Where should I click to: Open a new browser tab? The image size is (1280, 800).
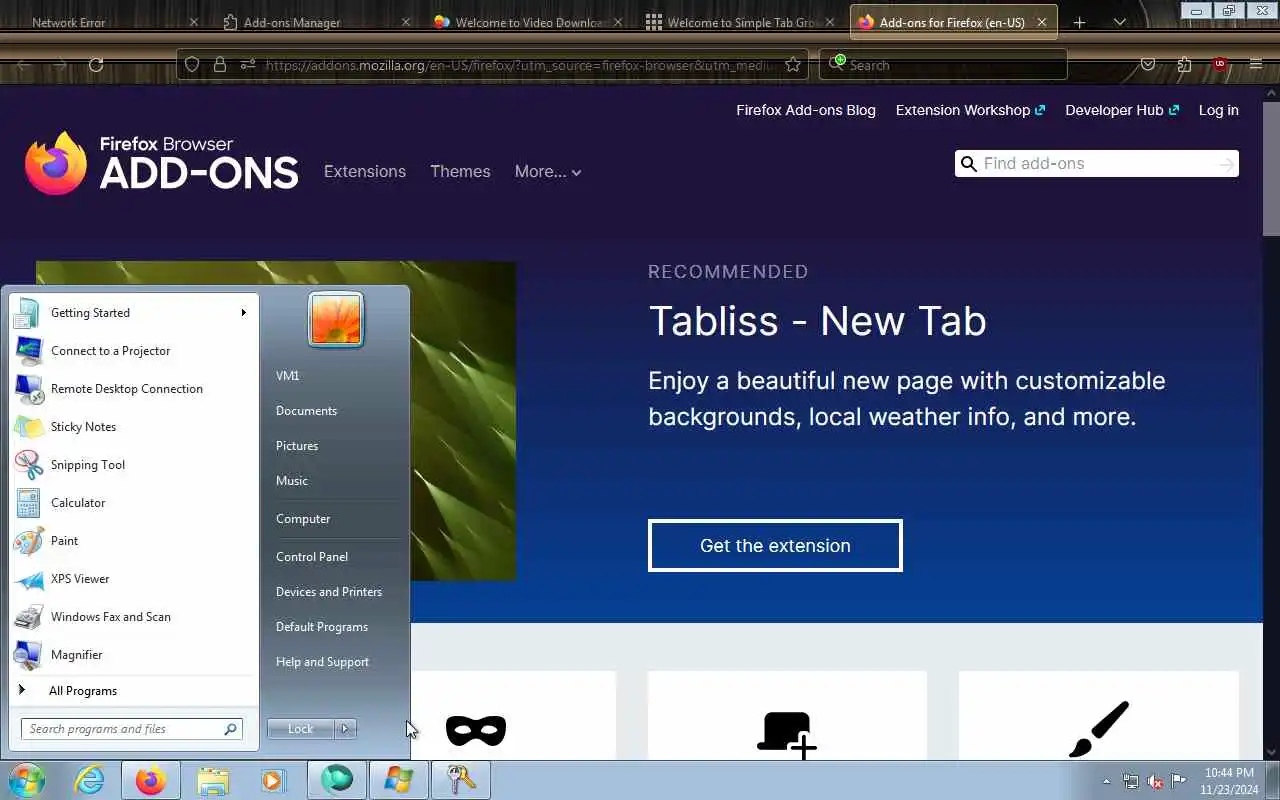point(1079,22)
